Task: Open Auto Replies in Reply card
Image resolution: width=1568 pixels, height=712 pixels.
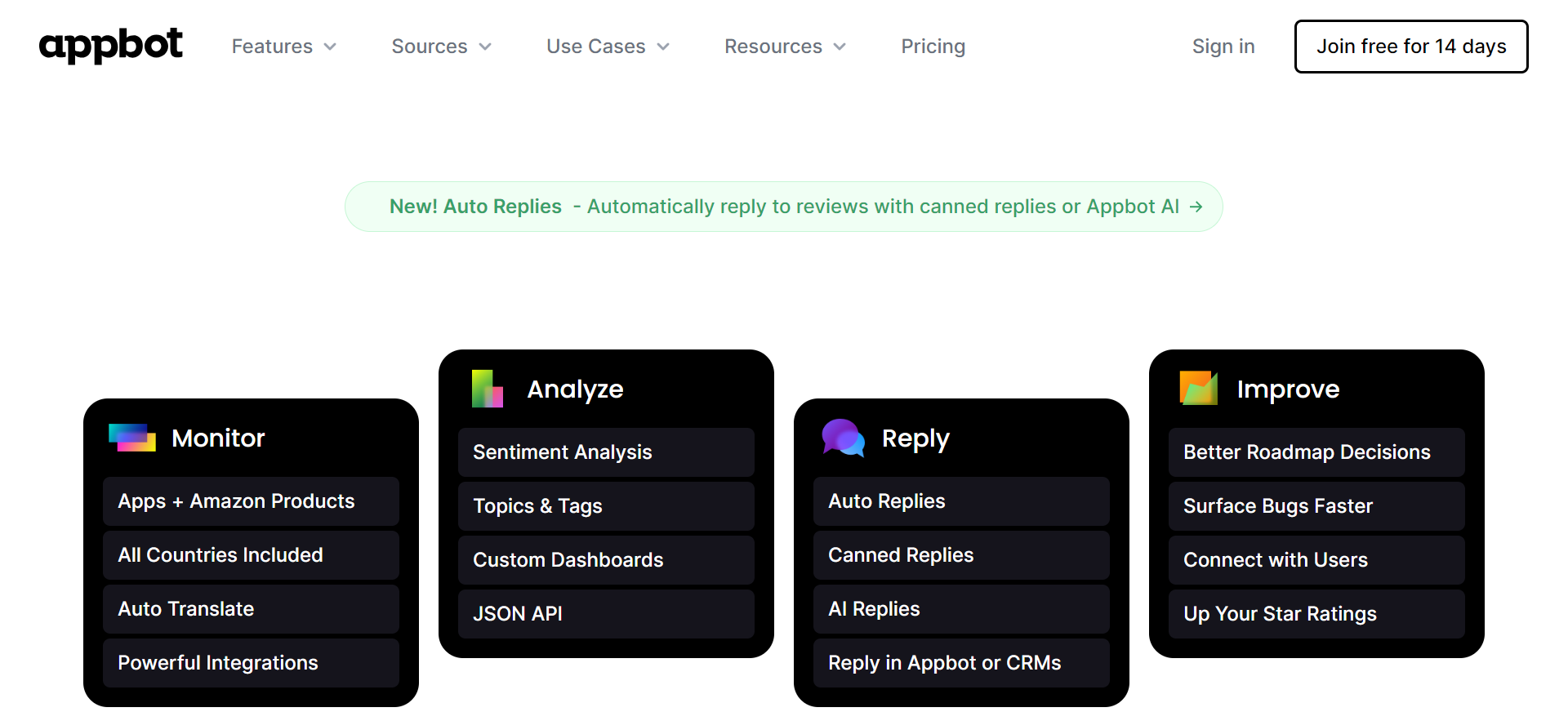Action: click(961, 501)
